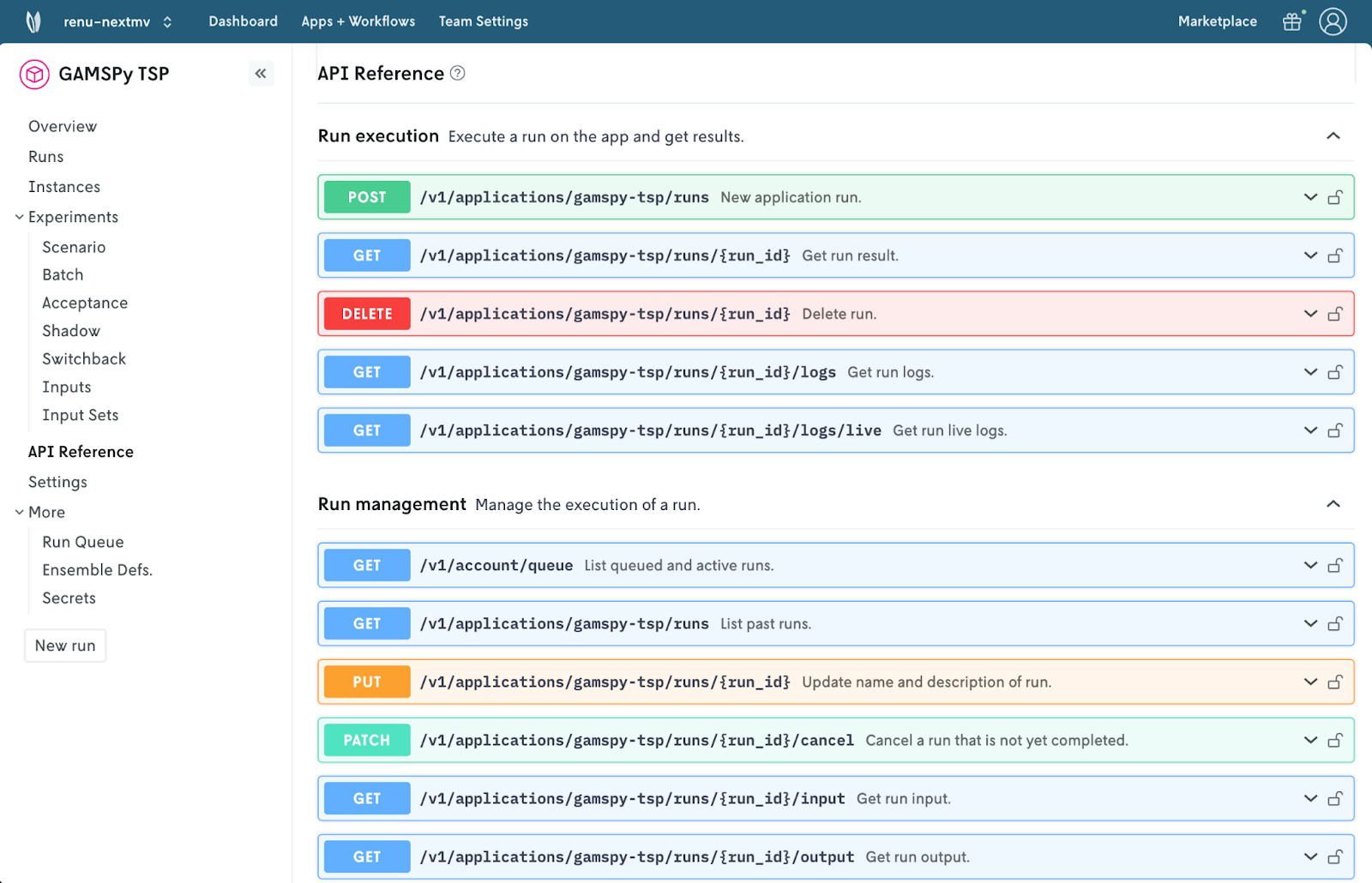Expand the Get run logs endpoint chevron
The width and height of the screenshot is (1372, 883).
pyautogui.click(x=1310, y=372)
